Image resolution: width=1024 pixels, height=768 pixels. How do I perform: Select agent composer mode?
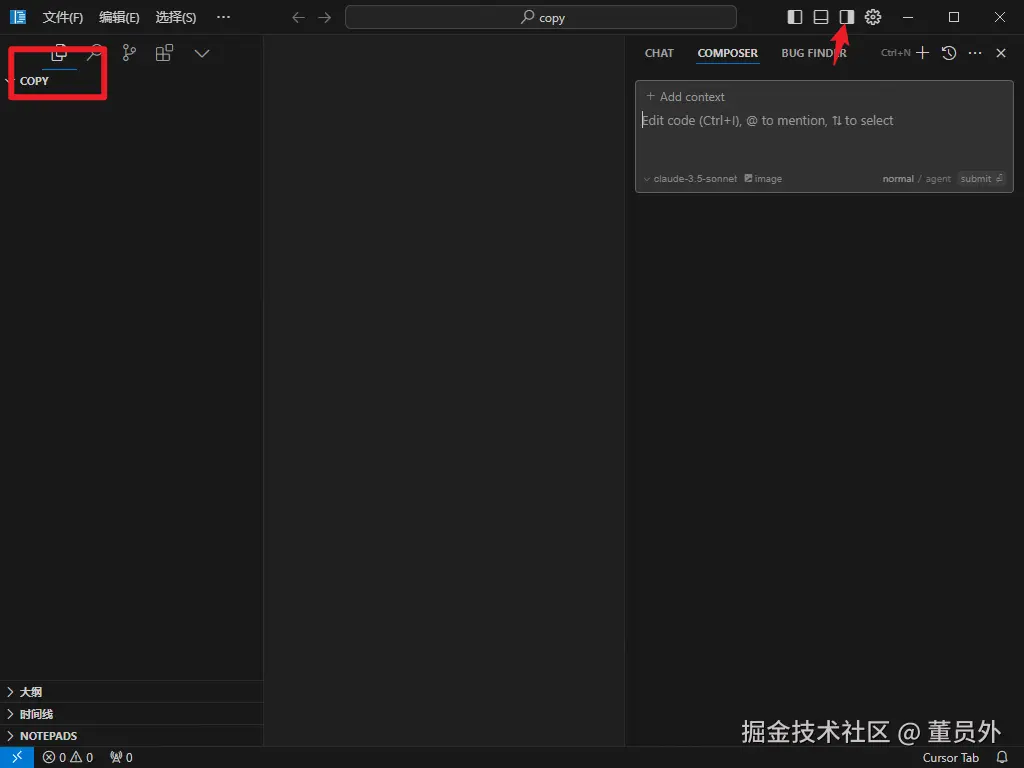tap(938, 179)
